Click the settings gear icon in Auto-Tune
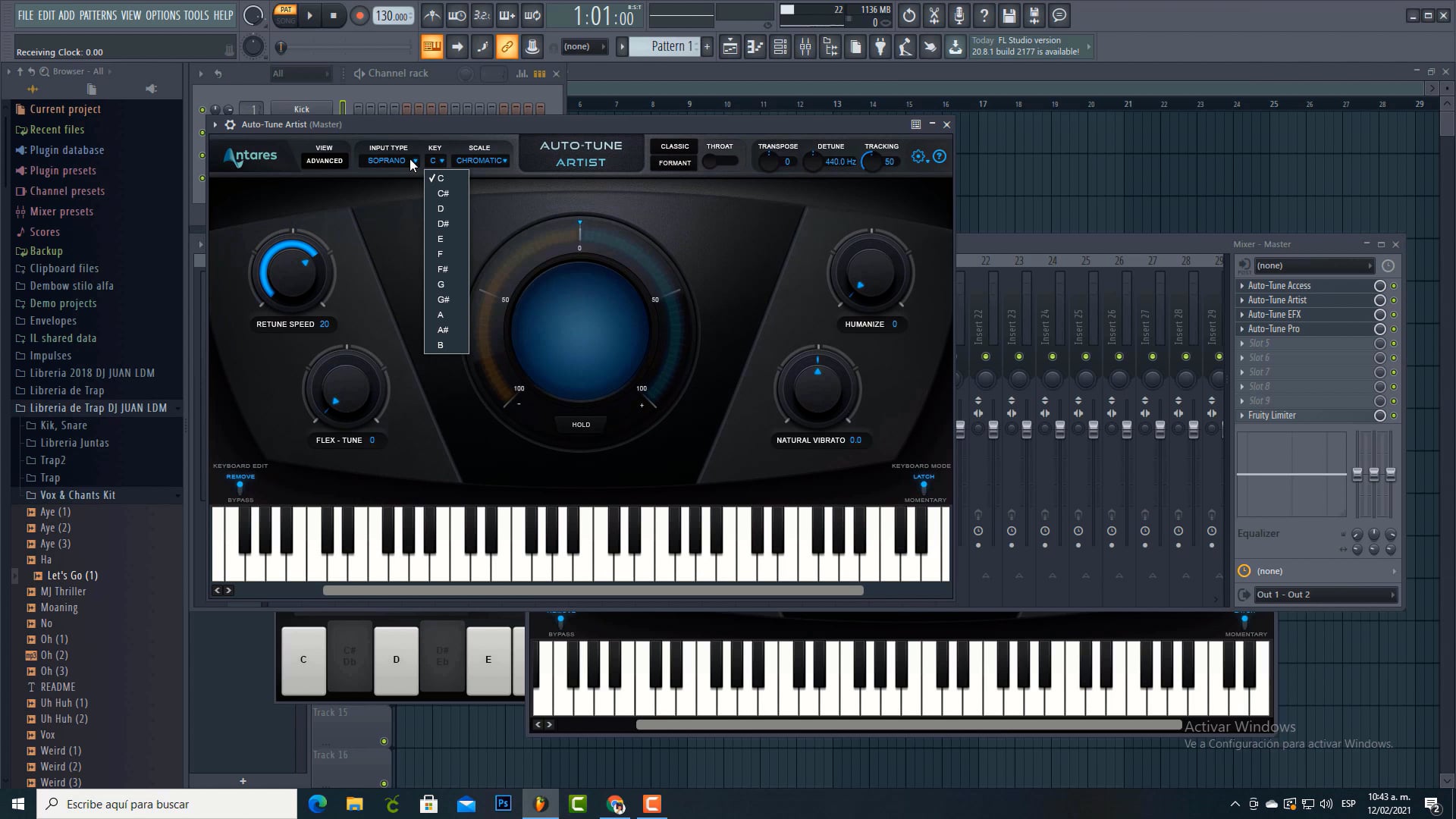 (x=918, y=156)
